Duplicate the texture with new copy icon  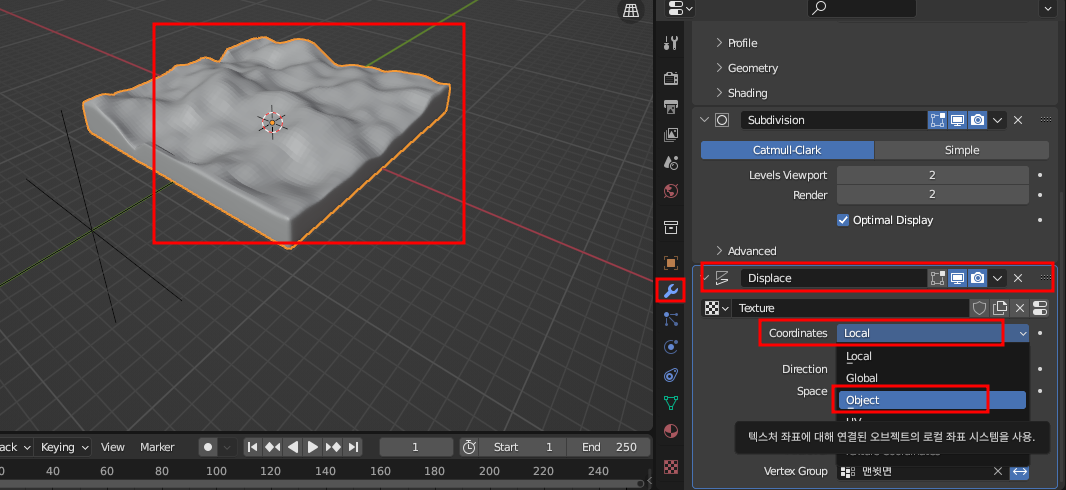(999, 308)
